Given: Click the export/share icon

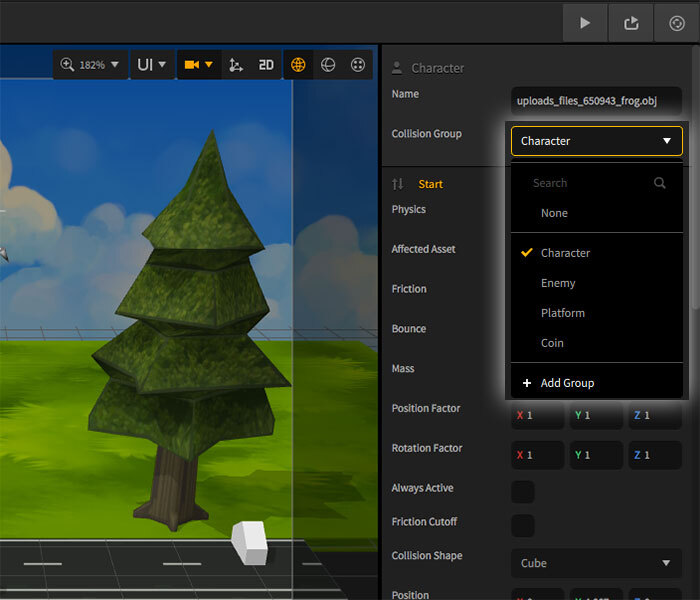Looking at the screenshot, I should click(x=631, y=23).
